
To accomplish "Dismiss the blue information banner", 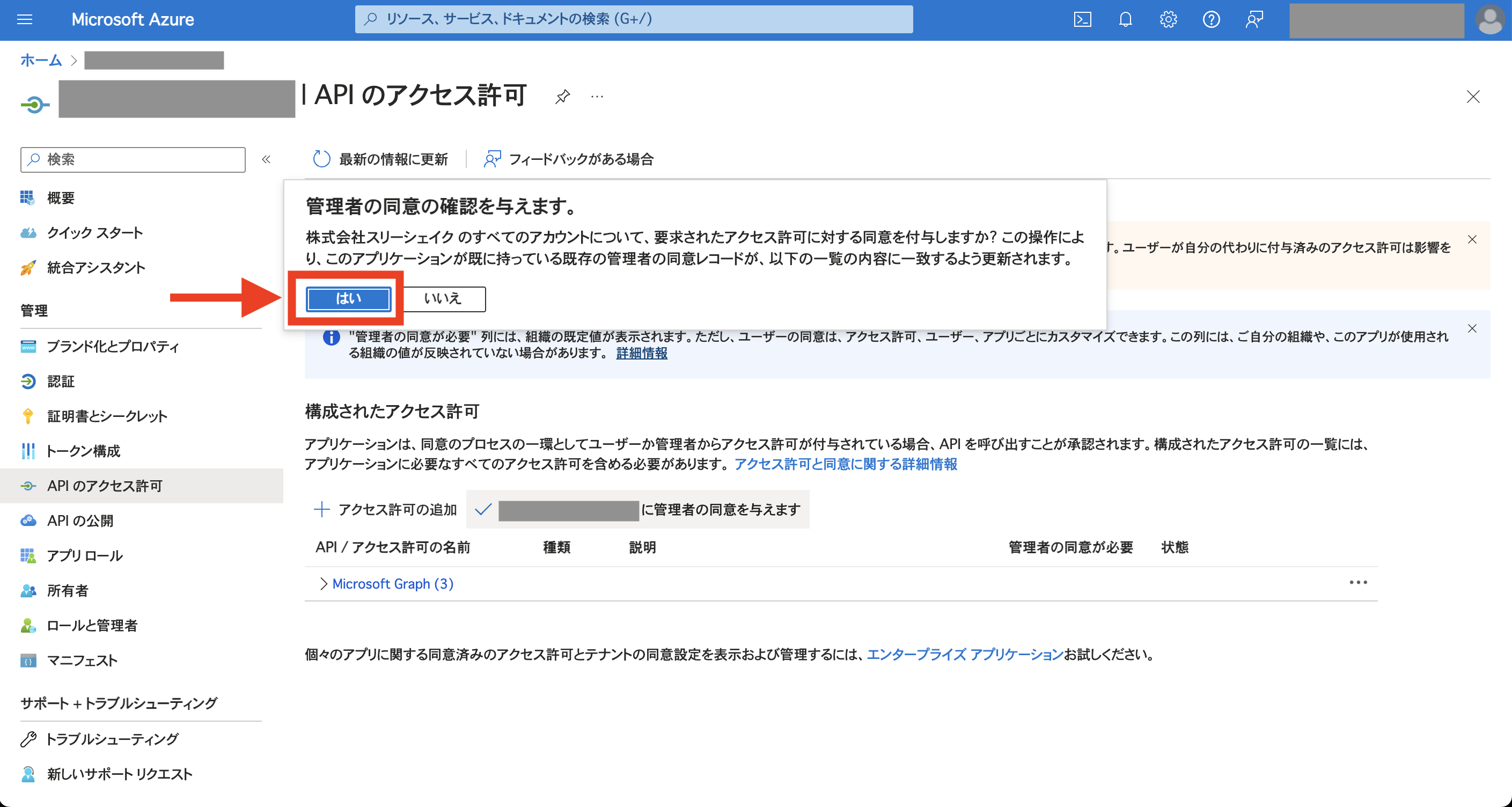I will (x=1472, y=328).
